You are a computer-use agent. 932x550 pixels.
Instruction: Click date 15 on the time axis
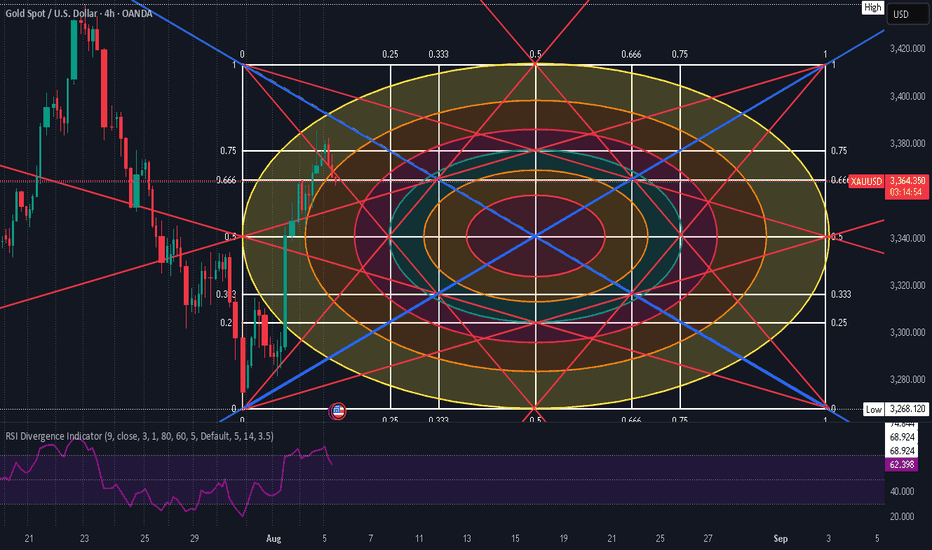pyautogui.click(x=515, y=539)
